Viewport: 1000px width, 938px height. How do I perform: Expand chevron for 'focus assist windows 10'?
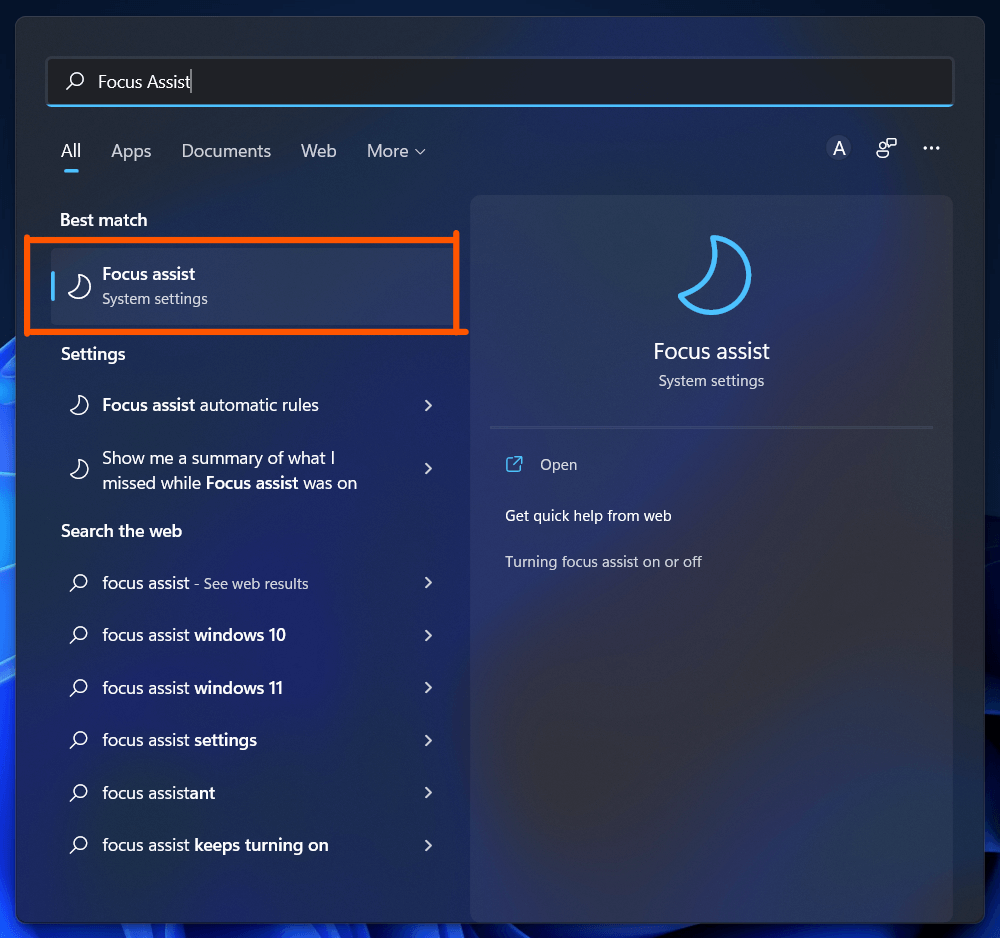pos(429,635)
